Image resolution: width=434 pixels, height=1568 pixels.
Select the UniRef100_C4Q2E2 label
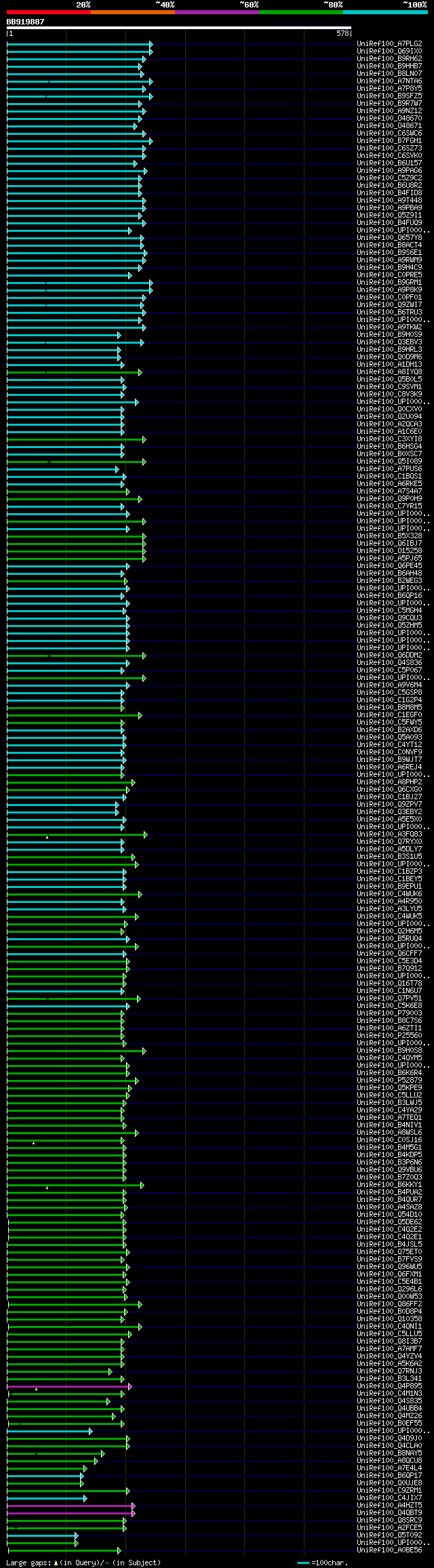coord(389,1230)
